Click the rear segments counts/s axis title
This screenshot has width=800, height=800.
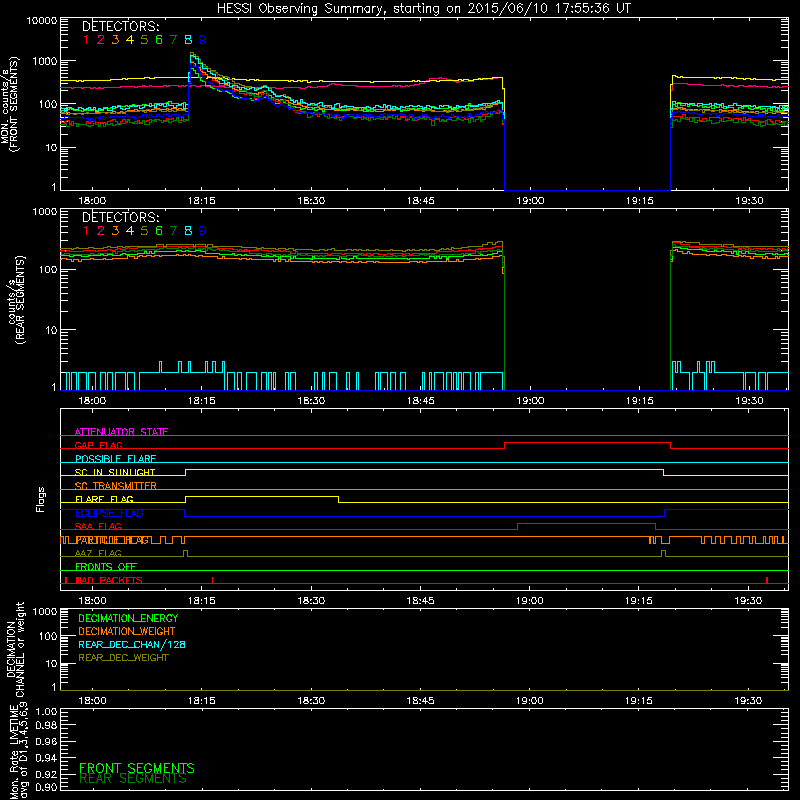pos(16,300)
